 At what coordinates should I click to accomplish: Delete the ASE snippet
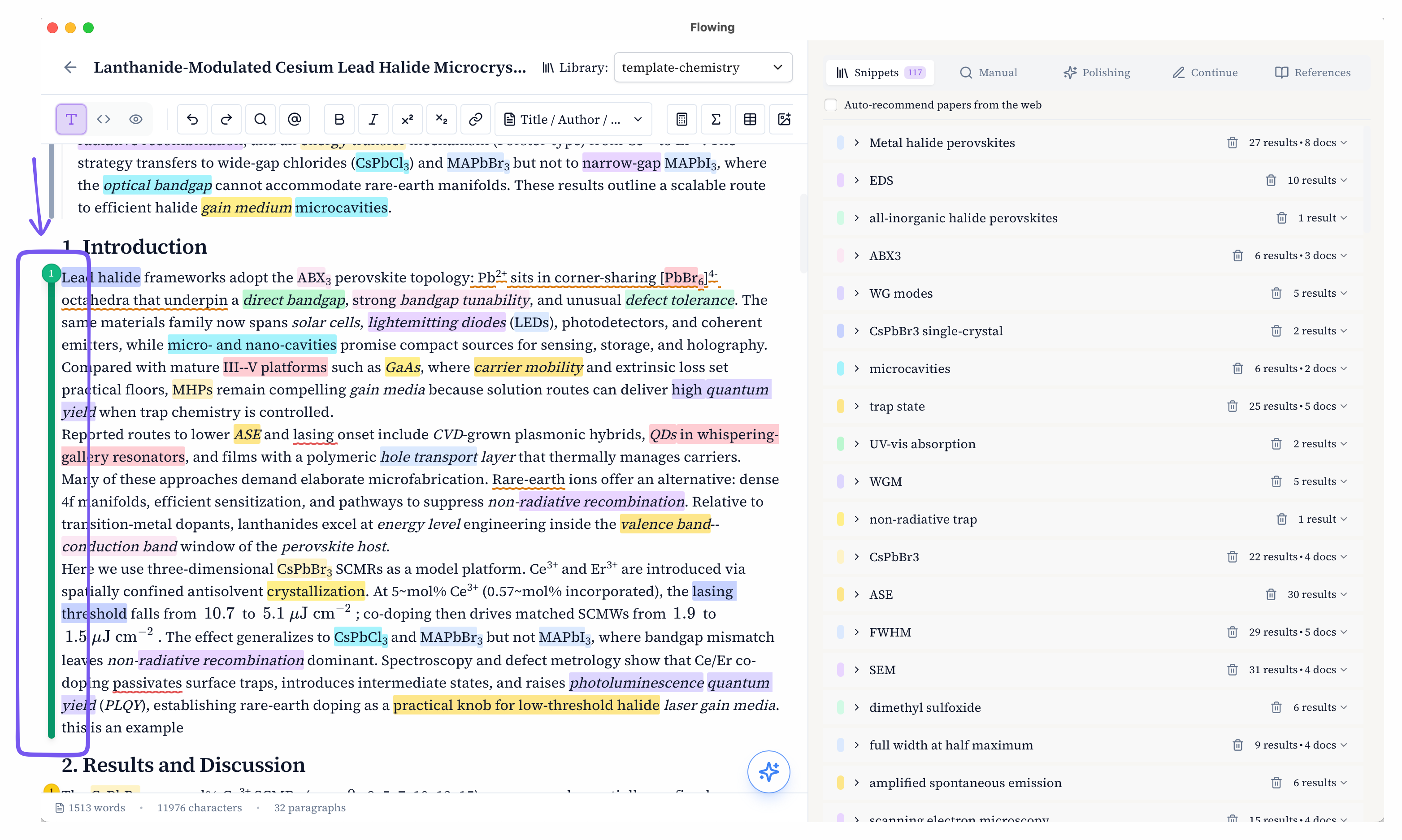tap(1271, 594)
